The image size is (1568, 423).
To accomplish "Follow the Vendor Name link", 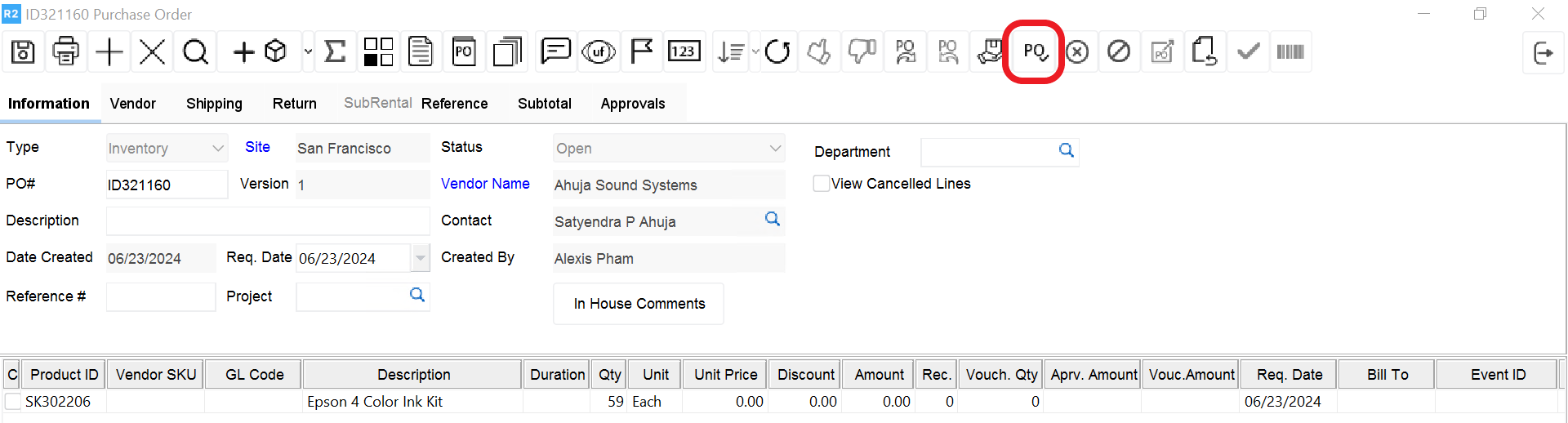I will click(485, 184).
